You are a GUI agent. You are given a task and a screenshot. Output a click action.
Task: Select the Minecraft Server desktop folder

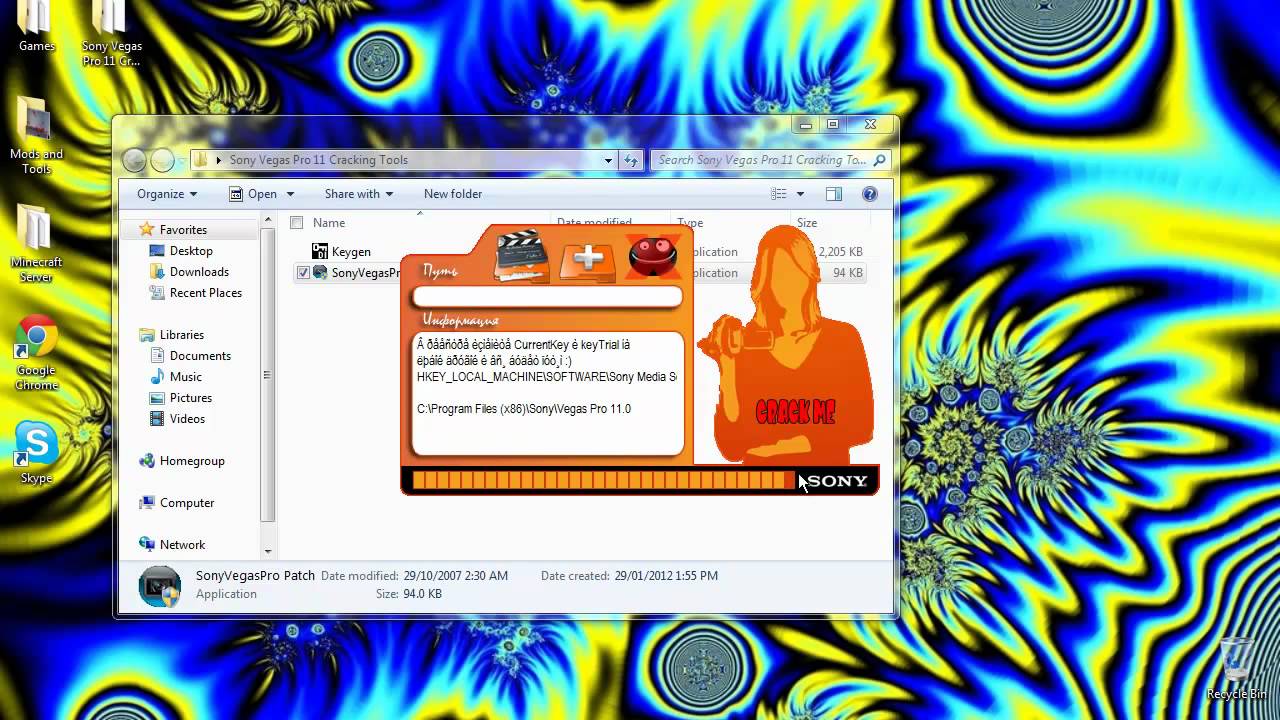(x=36, y=243)
